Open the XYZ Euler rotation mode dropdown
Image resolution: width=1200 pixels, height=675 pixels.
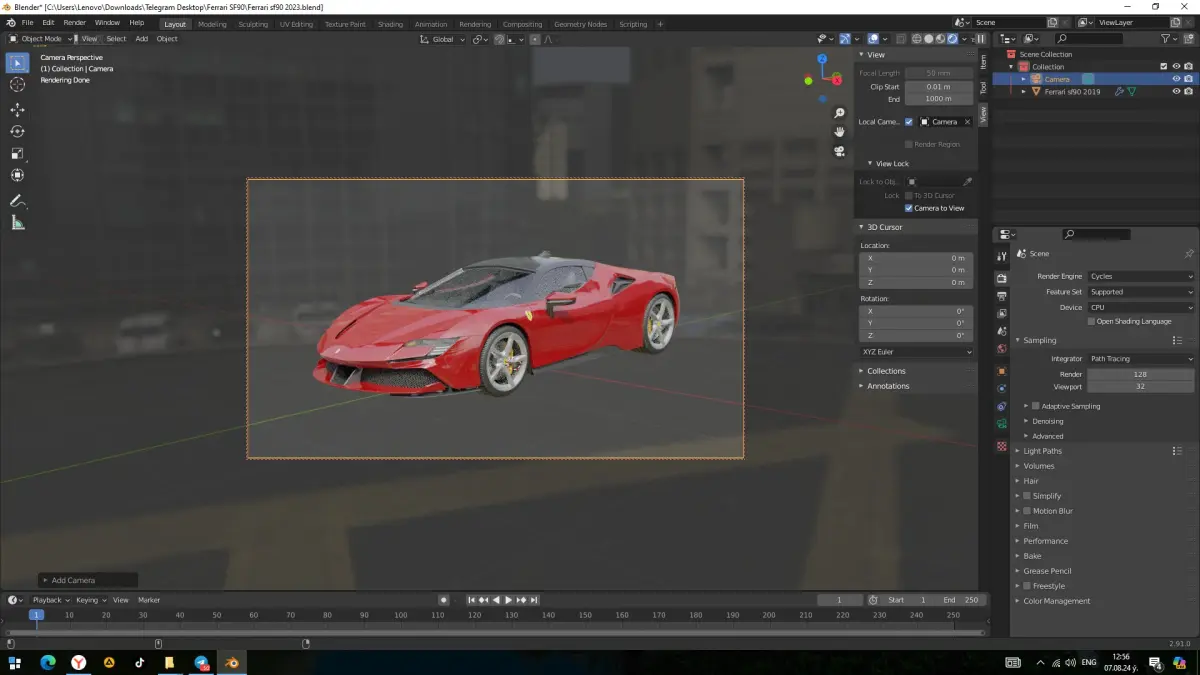(x=916, y=352)
